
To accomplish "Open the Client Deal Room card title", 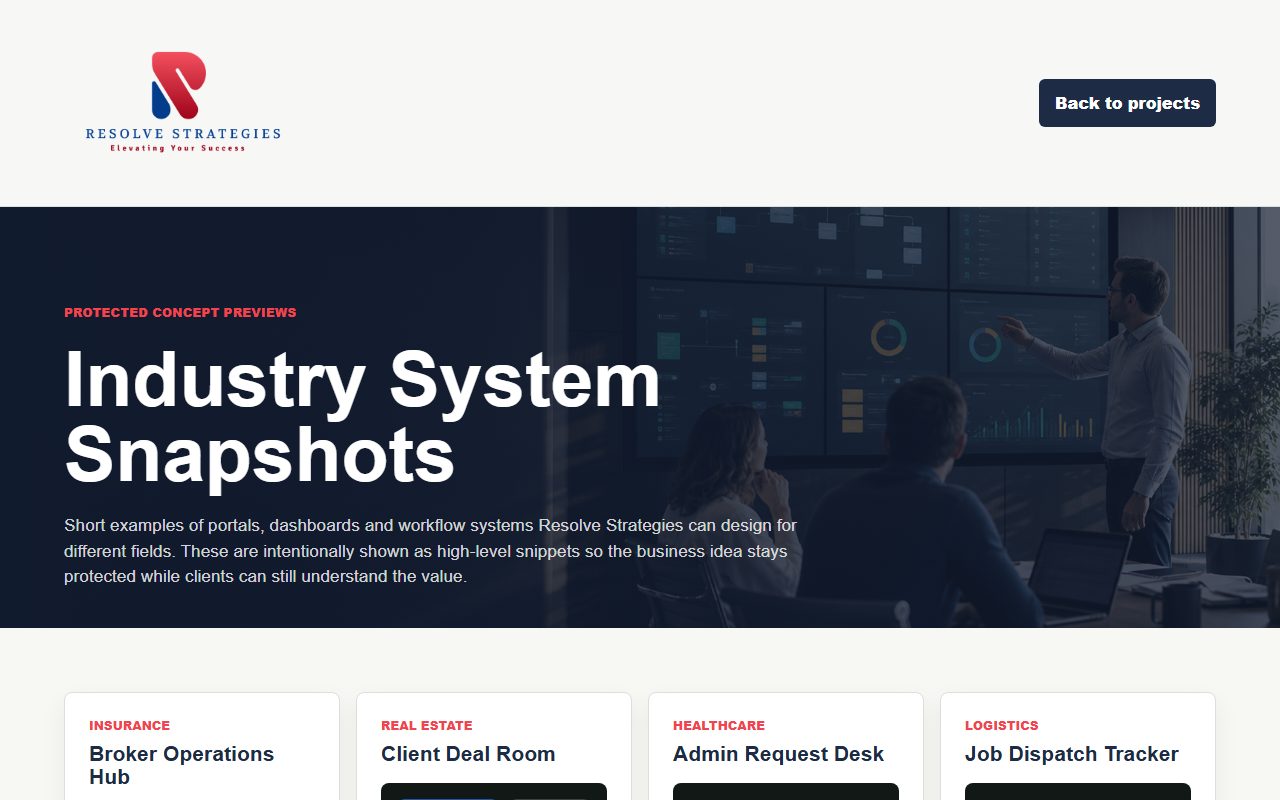I will [x=468, y=754].
